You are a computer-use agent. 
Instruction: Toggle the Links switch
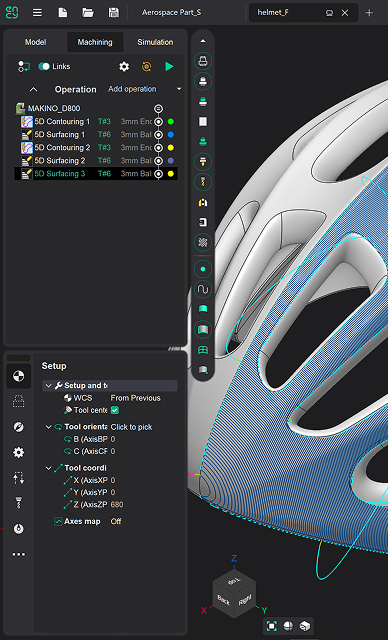[x=44, y=67]
